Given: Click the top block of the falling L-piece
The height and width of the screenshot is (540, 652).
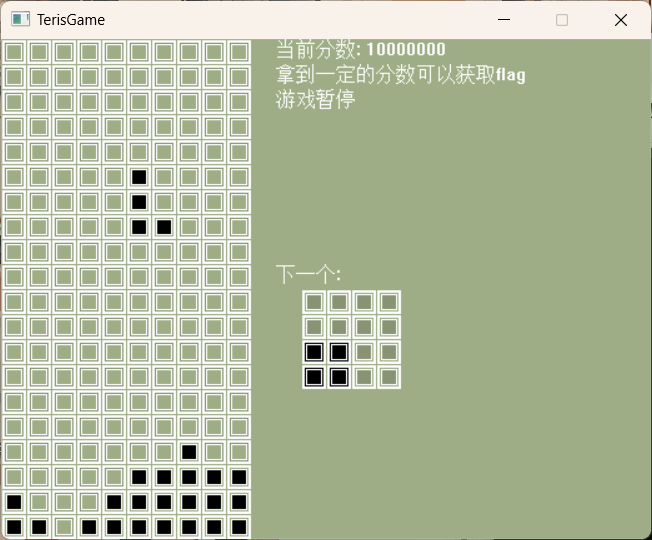Looking at the screenshot, I should point(139,177).
